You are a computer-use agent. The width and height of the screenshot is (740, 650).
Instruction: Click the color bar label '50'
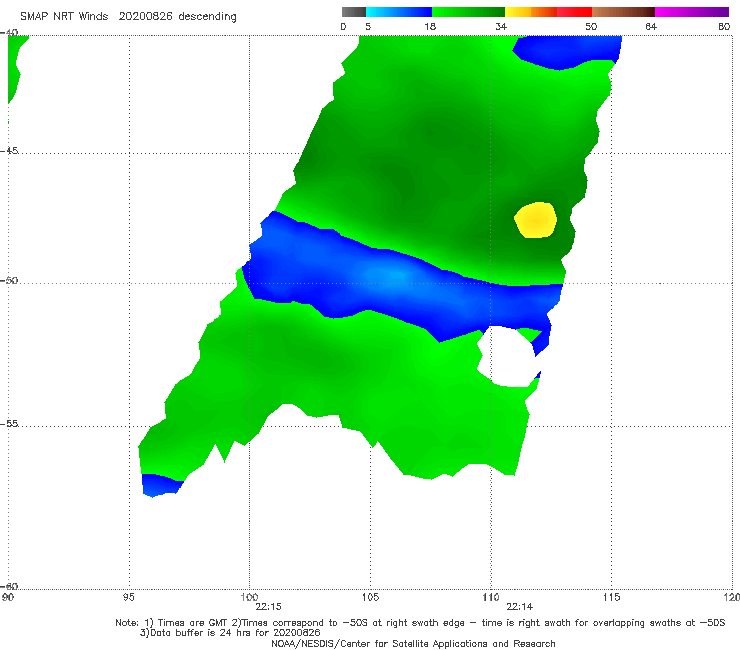[x=591, y=27]
